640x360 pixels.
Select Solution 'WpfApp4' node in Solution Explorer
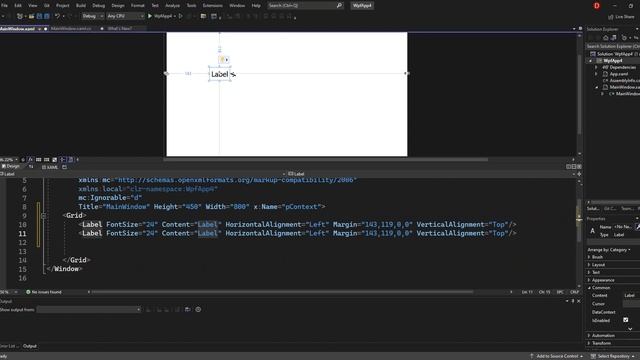[615, 54]
